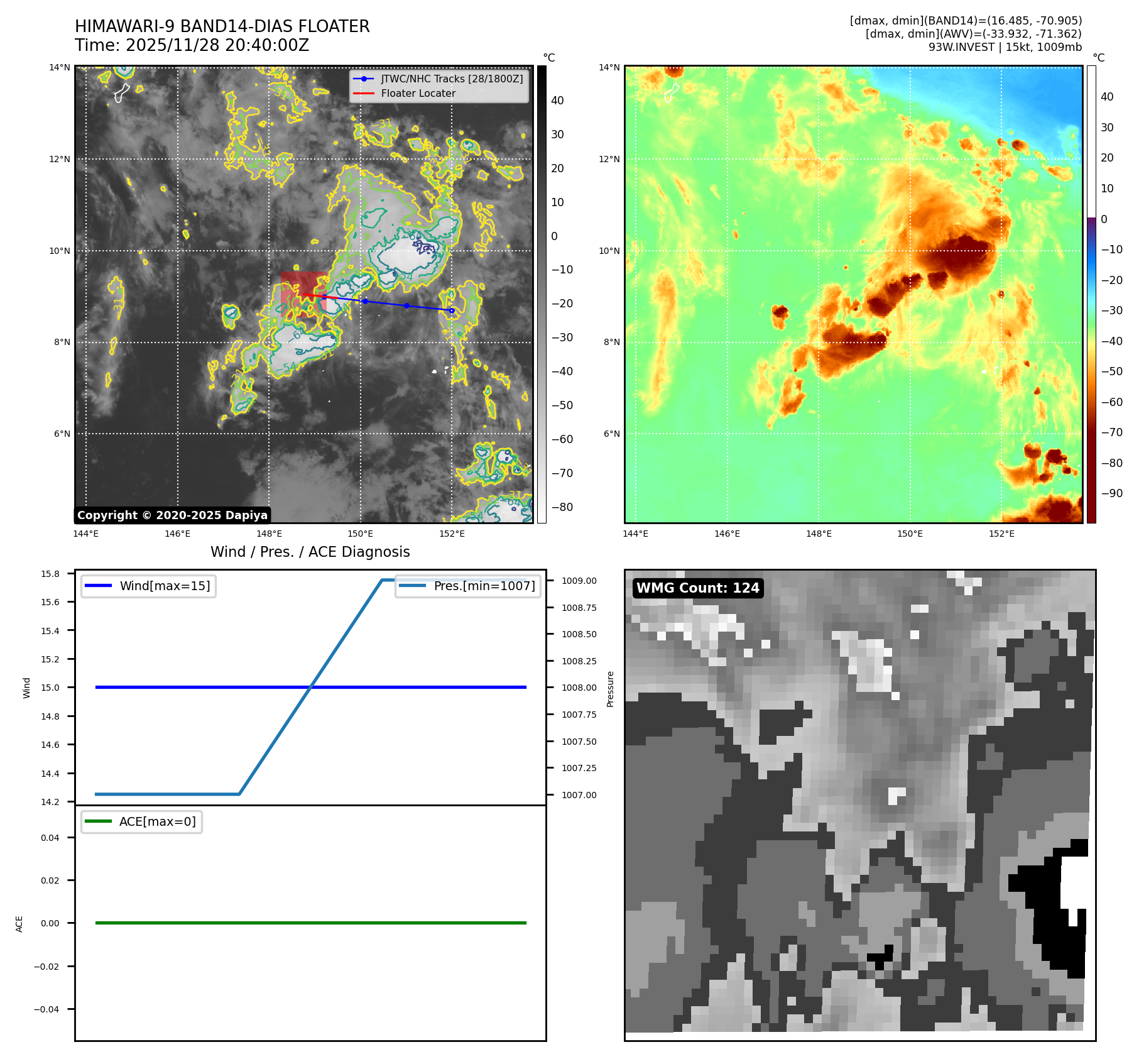Click the Wind / Pres. / ACE Diagnosis title
The image size is (1139, 1064).
point(310,552)
